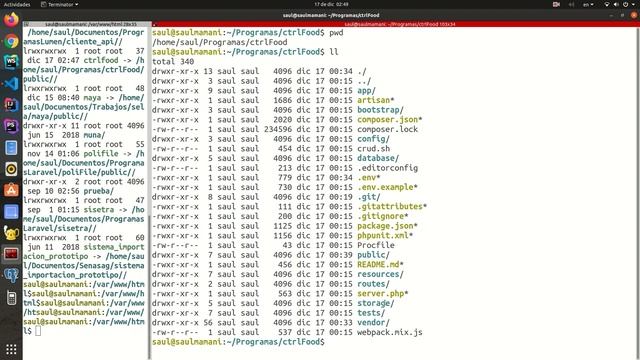Click 'database/' directory name
This screenshot has height=360, width=640.
click(x=378, y=158)
